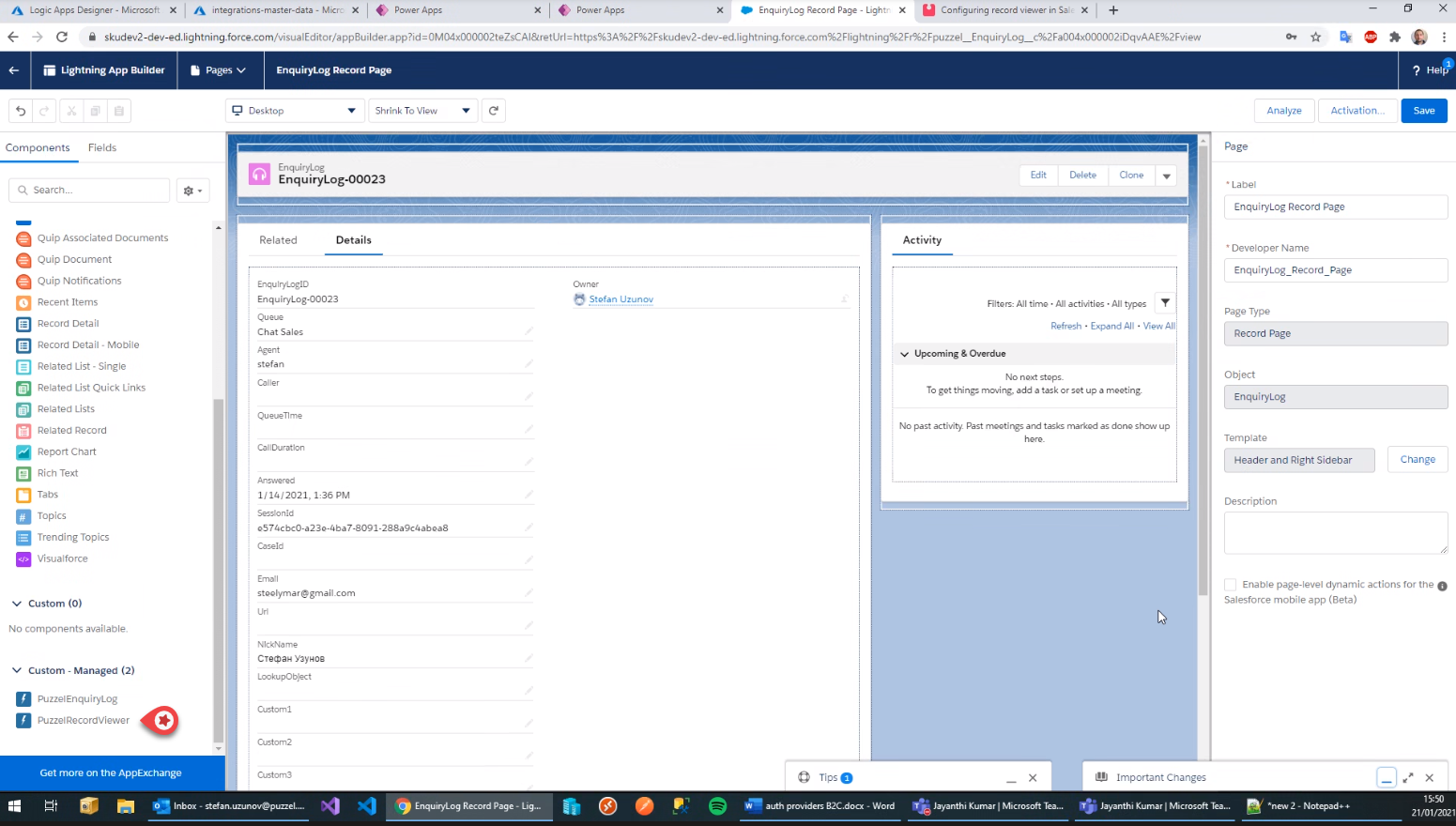Image resolution: width=1456 pixels, height=826 pixels.
Task: Collapse the Custom - Managed section
Action: [x=17, y=671]
